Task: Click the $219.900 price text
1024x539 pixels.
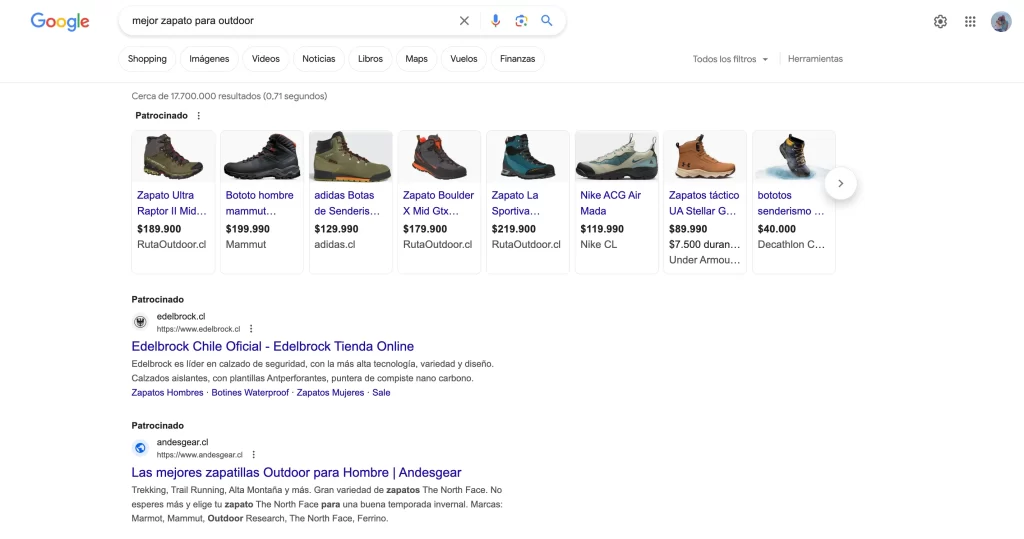Action: click(513, 229)
